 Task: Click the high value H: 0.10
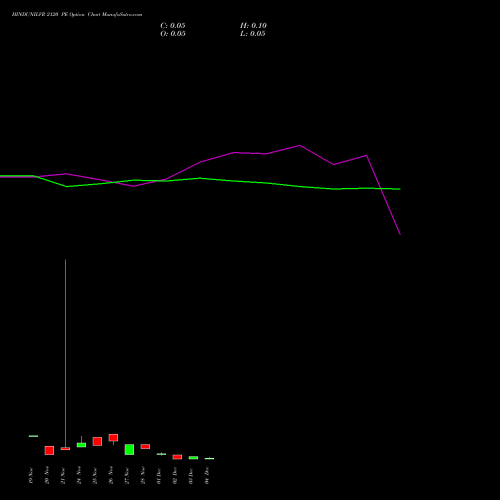(x=253, y=26)
